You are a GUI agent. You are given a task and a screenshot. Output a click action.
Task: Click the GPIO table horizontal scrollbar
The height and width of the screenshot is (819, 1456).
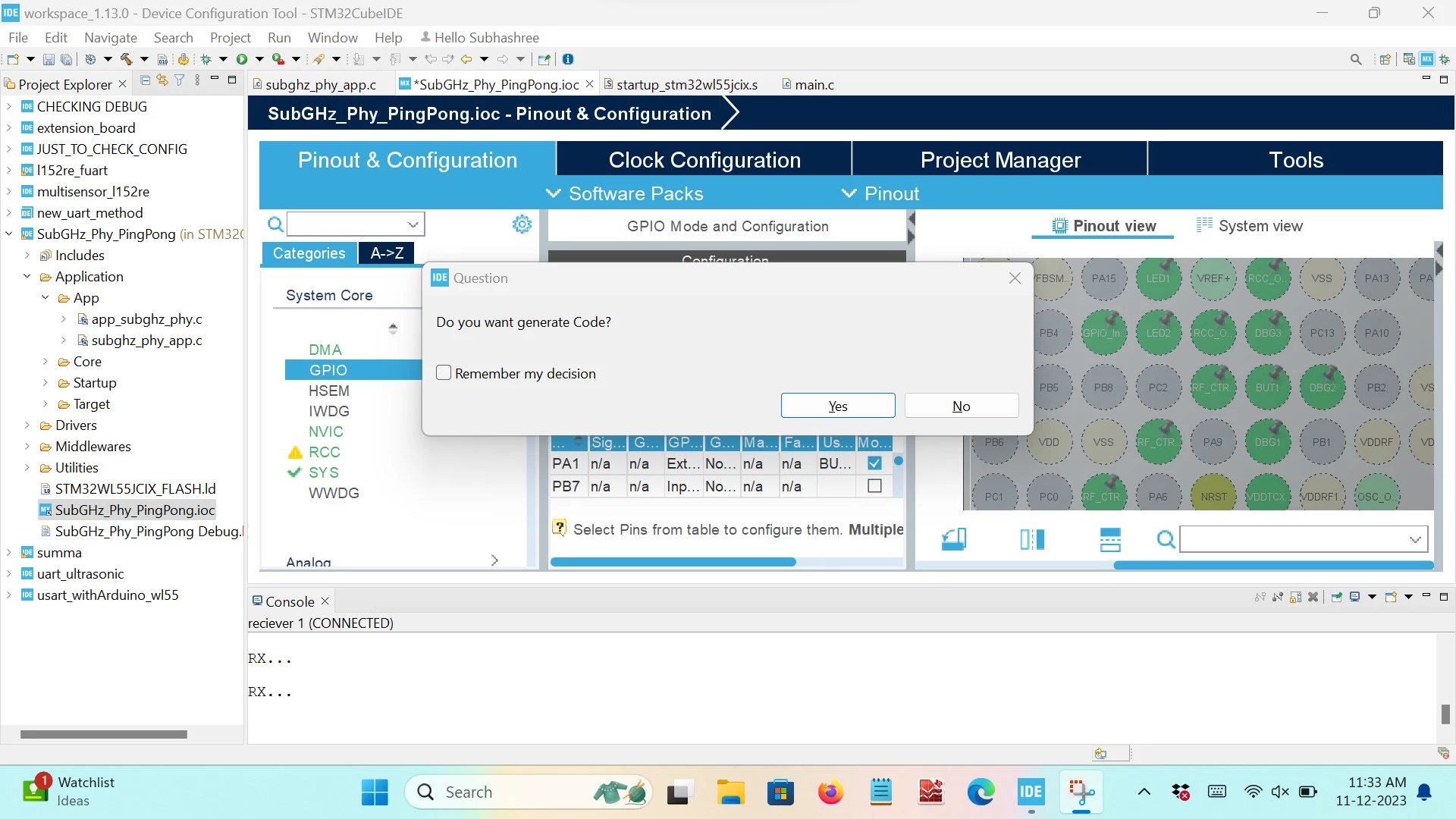click(673, 562)
